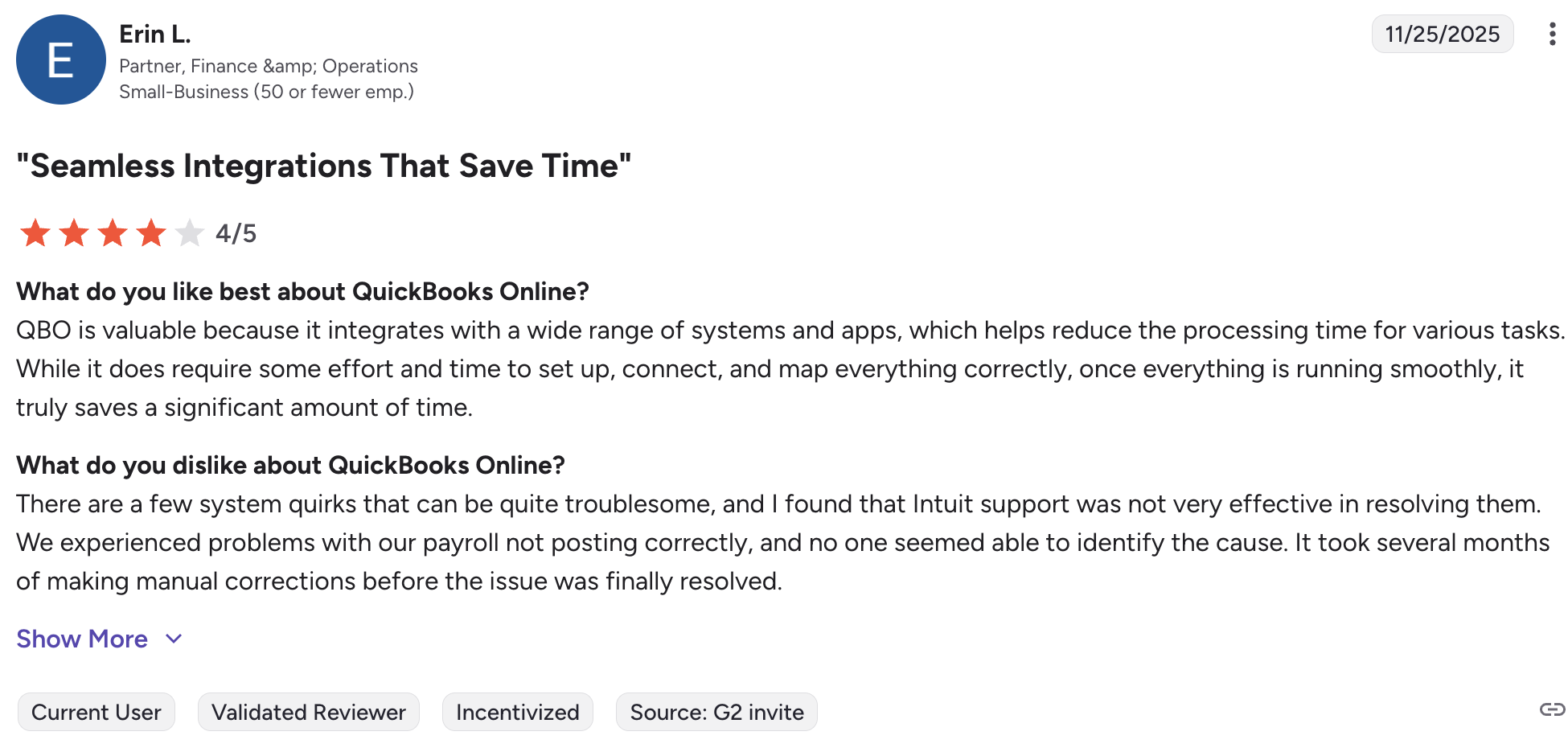Click the third red rating star
The image size is (1568, 748).
[113, 232]
